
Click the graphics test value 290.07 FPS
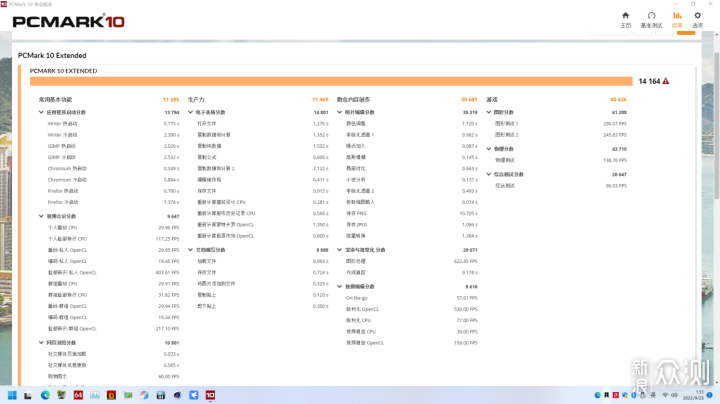(615, 123)
